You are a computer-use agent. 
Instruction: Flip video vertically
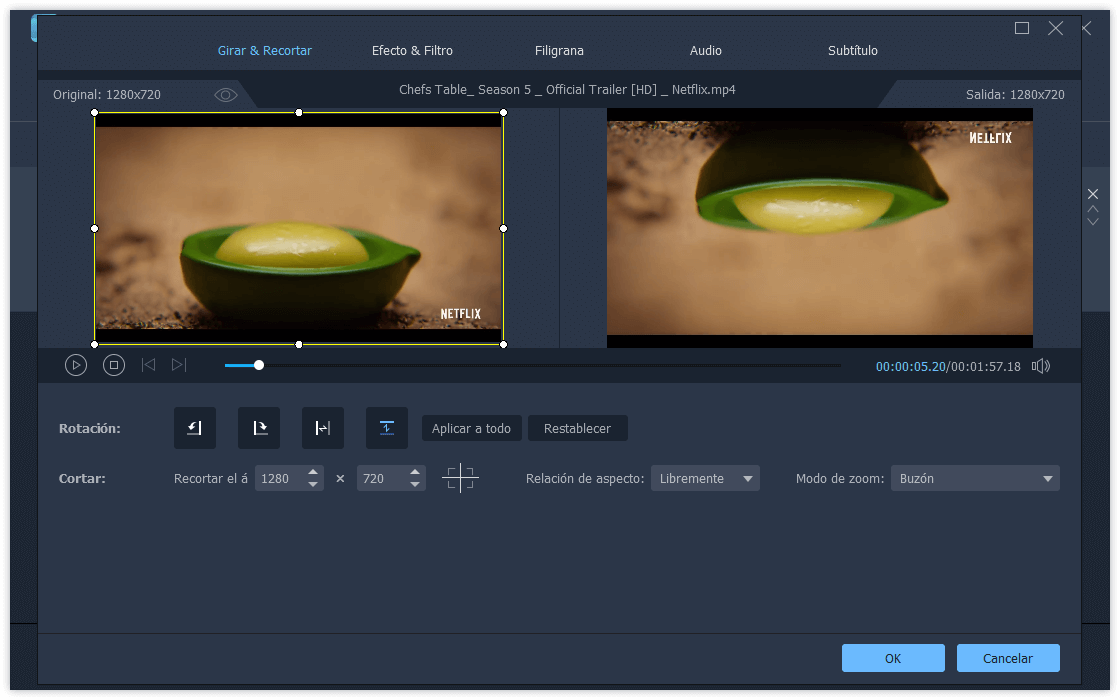386,428
